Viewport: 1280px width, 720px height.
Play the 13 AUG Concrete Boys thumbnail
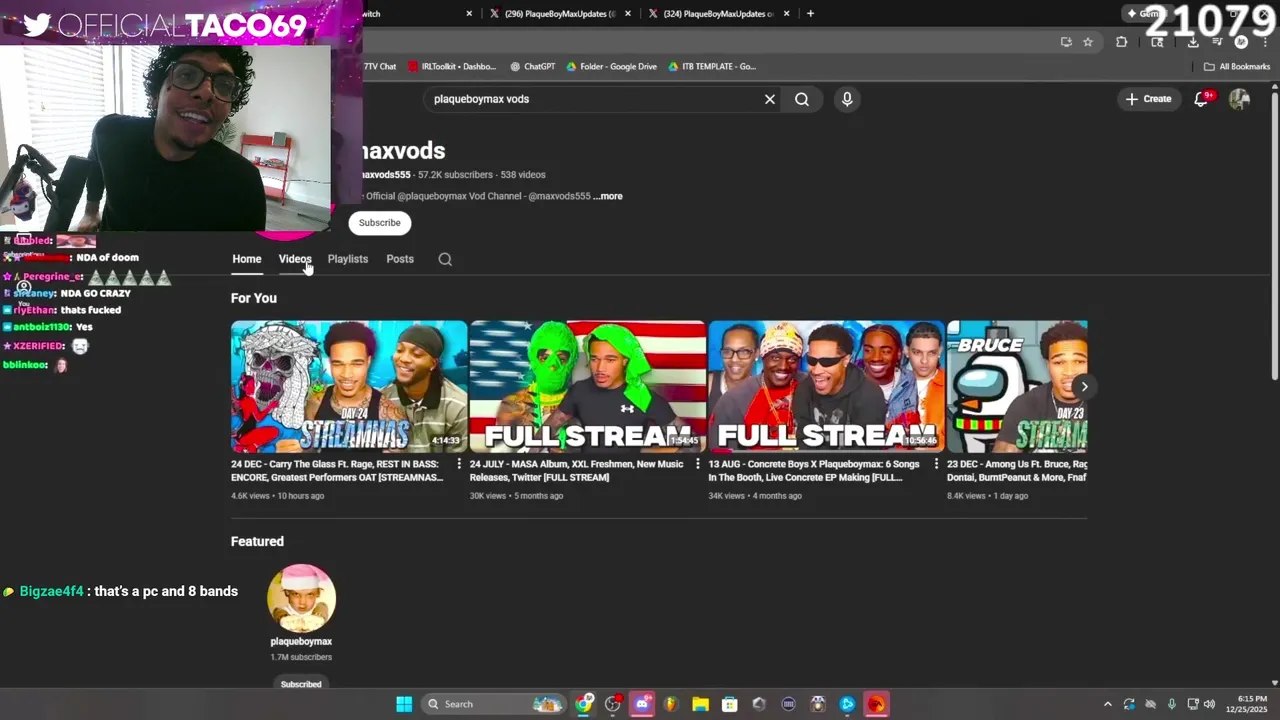[x=827, y=387]
